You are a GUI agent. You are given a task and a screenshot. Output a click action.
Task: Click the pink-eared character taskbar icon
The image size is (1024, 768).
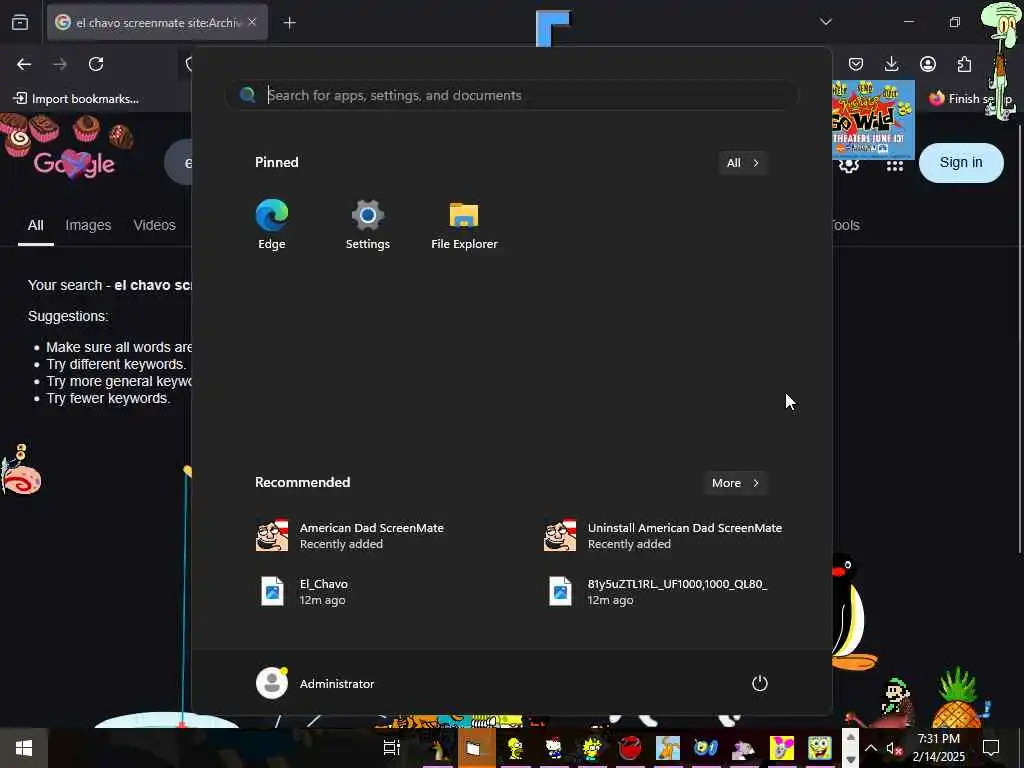pos(781,748)
